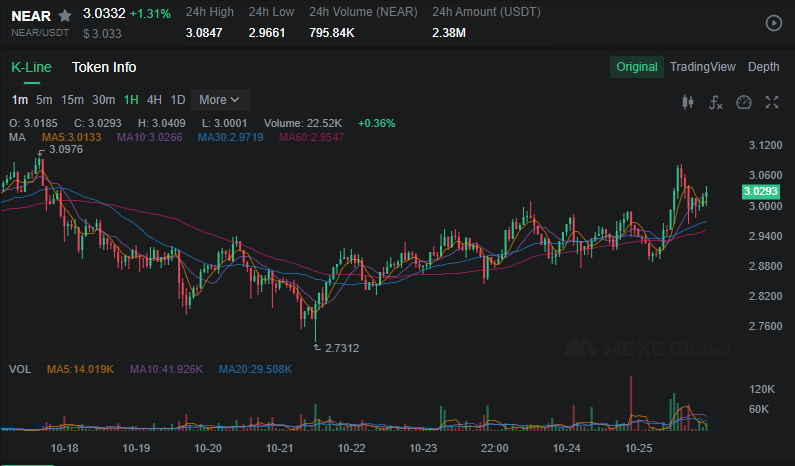The image size is (795, 466).
Task: Click the 10-21 date axis label
Action: (x=279, y=448)
